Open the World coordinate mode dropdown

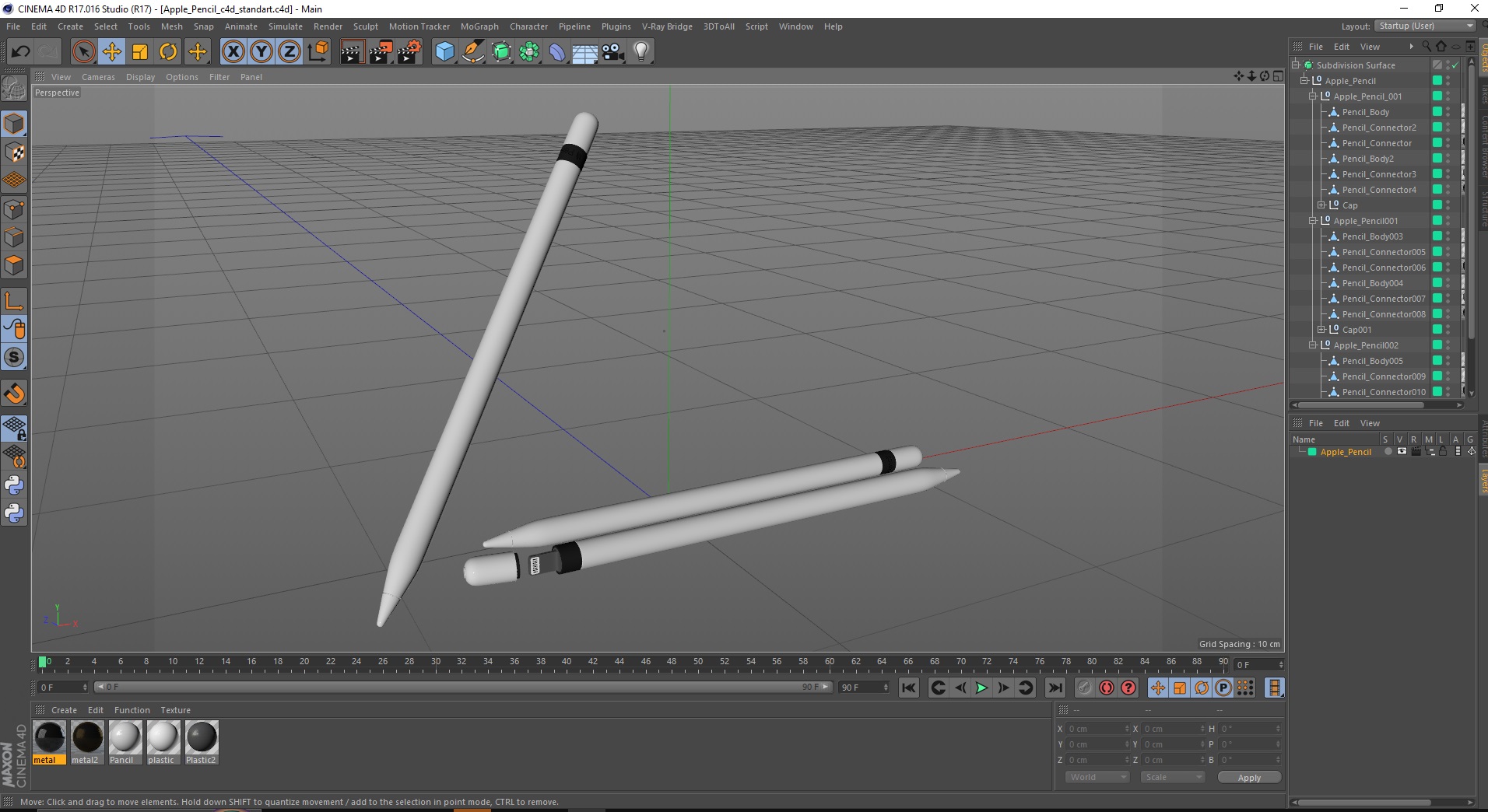coord(1097,777)
